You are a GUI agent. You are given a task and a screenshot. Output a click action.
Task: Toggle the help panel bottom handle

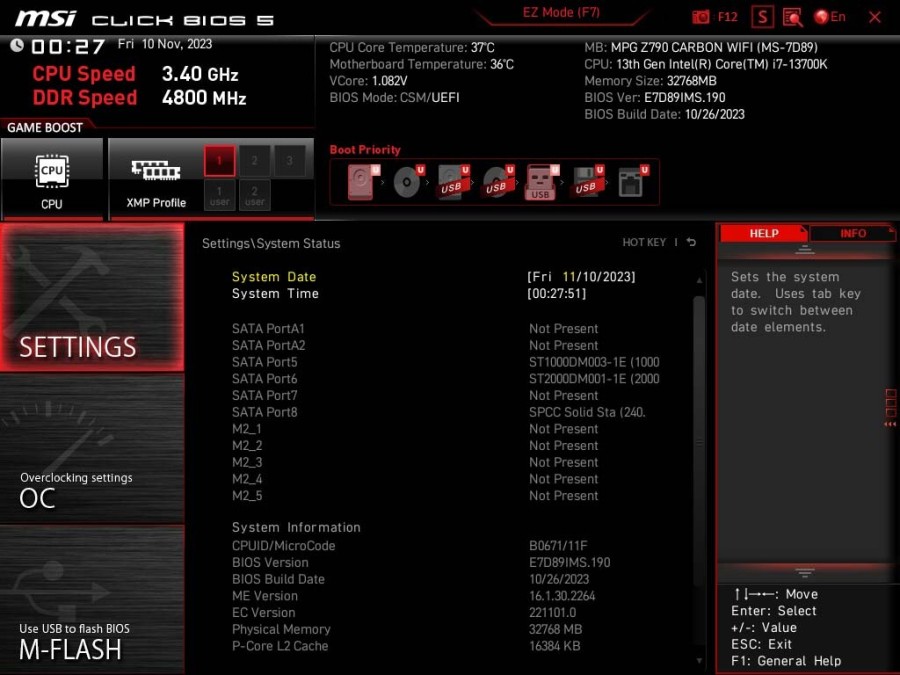point(805,573)
